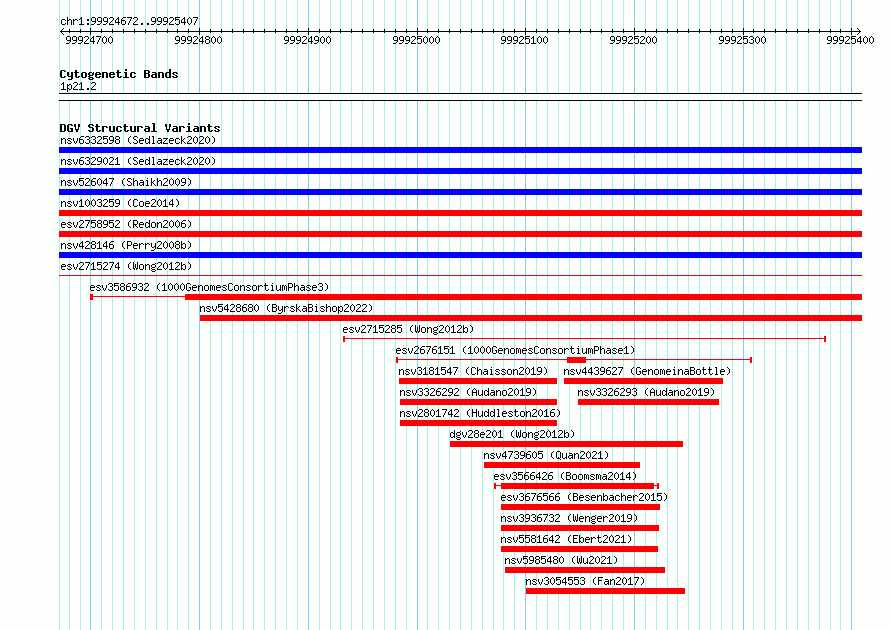Click the 99925100 ruler position
This screenshot has width=890, height=630.
point(524,40)
